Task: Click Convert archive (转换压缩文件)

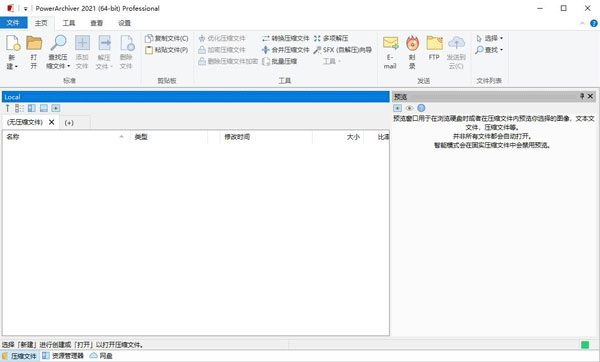Action: [285, 38]
